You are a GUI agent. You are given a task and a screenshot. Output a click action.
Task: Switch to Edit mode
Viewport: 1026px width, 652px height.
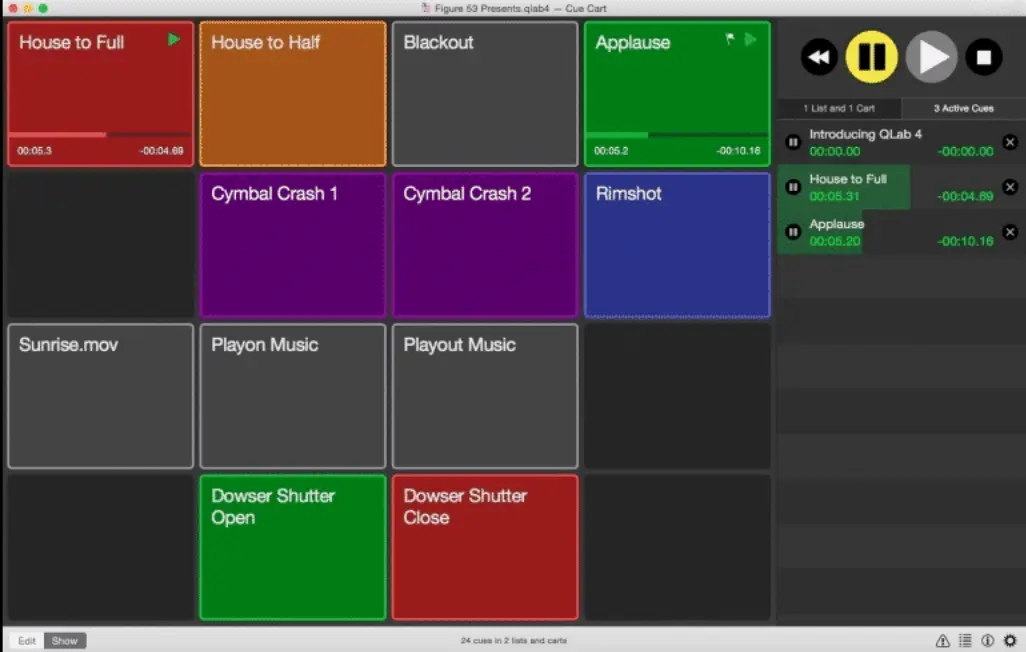[x=27, y=641]
